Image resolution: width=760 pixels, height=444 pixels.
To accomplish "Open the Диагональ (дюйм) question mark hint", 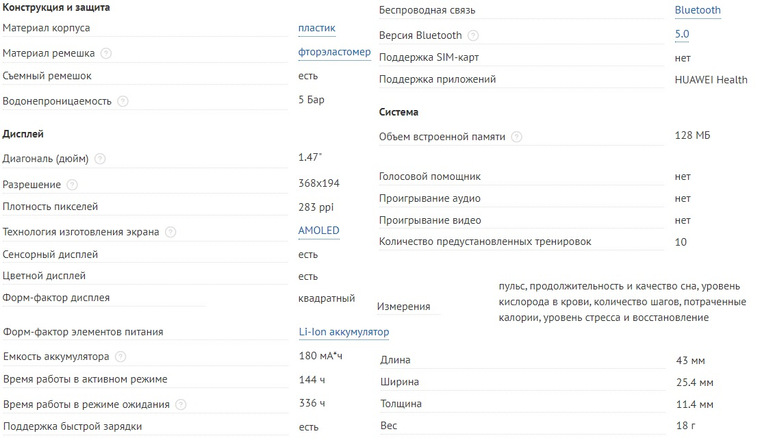I will [x=100, y=159].
